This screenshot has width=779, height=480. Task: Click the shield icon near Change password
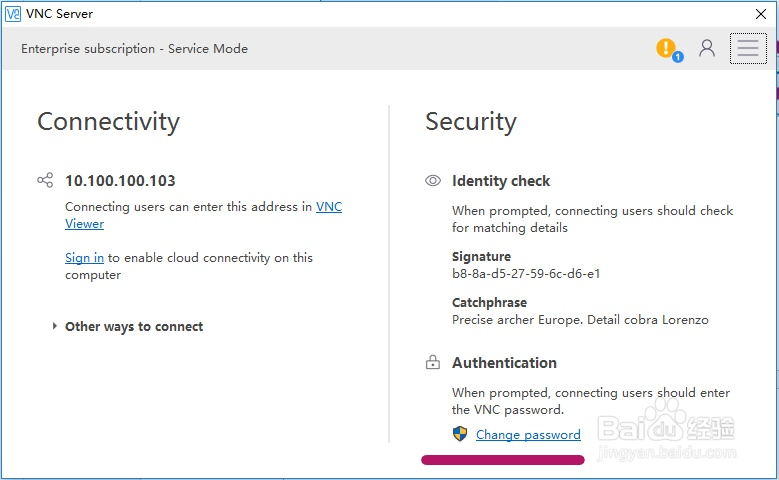click(x=460, y=434)
